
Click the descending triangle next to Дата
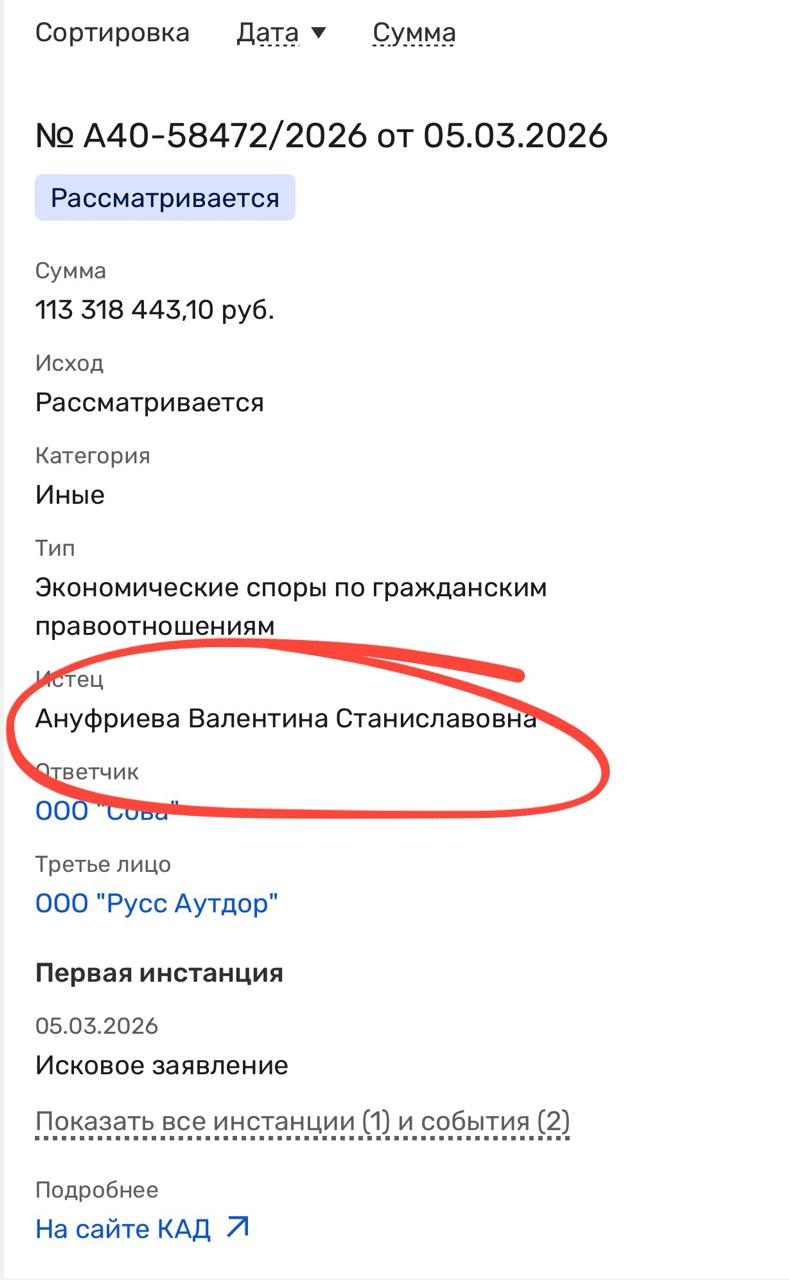[319, 33]
